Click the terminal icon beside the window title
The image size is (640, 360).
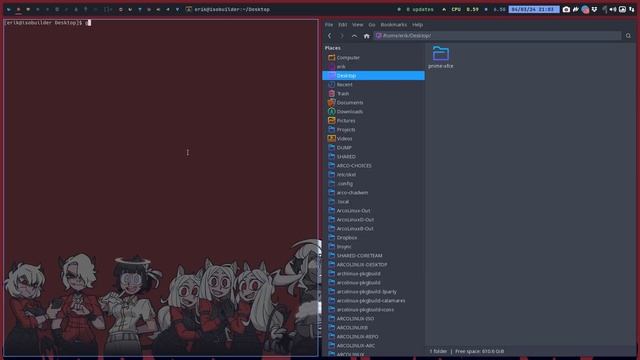coord(189,9)
